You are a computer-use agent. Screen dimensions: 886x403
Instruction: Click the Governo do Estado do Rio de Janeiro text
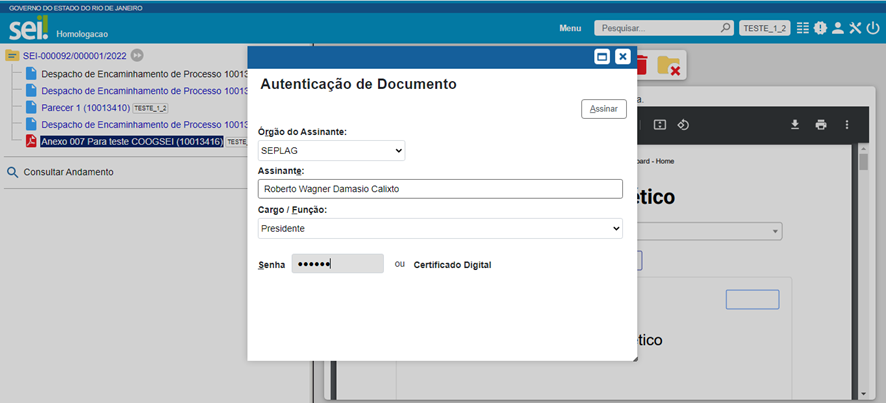click(x=76, y=8)
